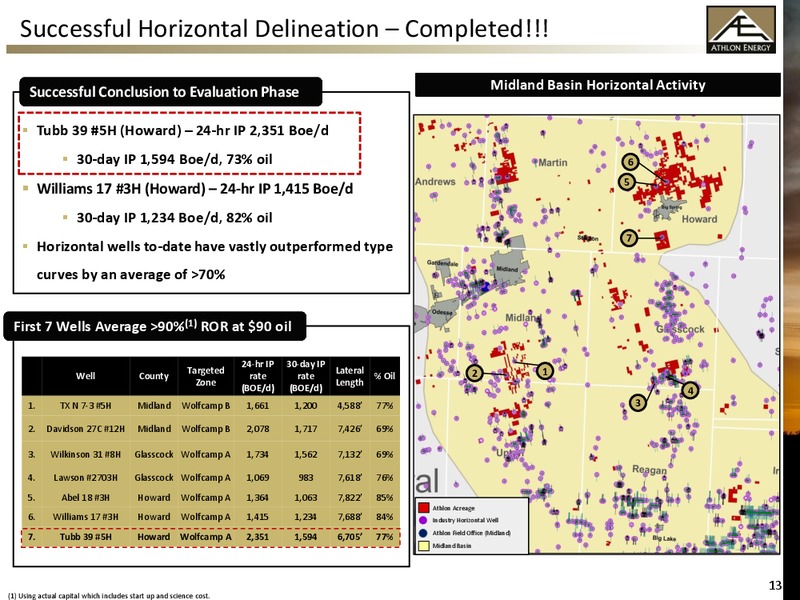The width and height of the screenshot is (800, 600).
Task: Click the 2,078 24-hr IP value
Action: coord(258,429)
